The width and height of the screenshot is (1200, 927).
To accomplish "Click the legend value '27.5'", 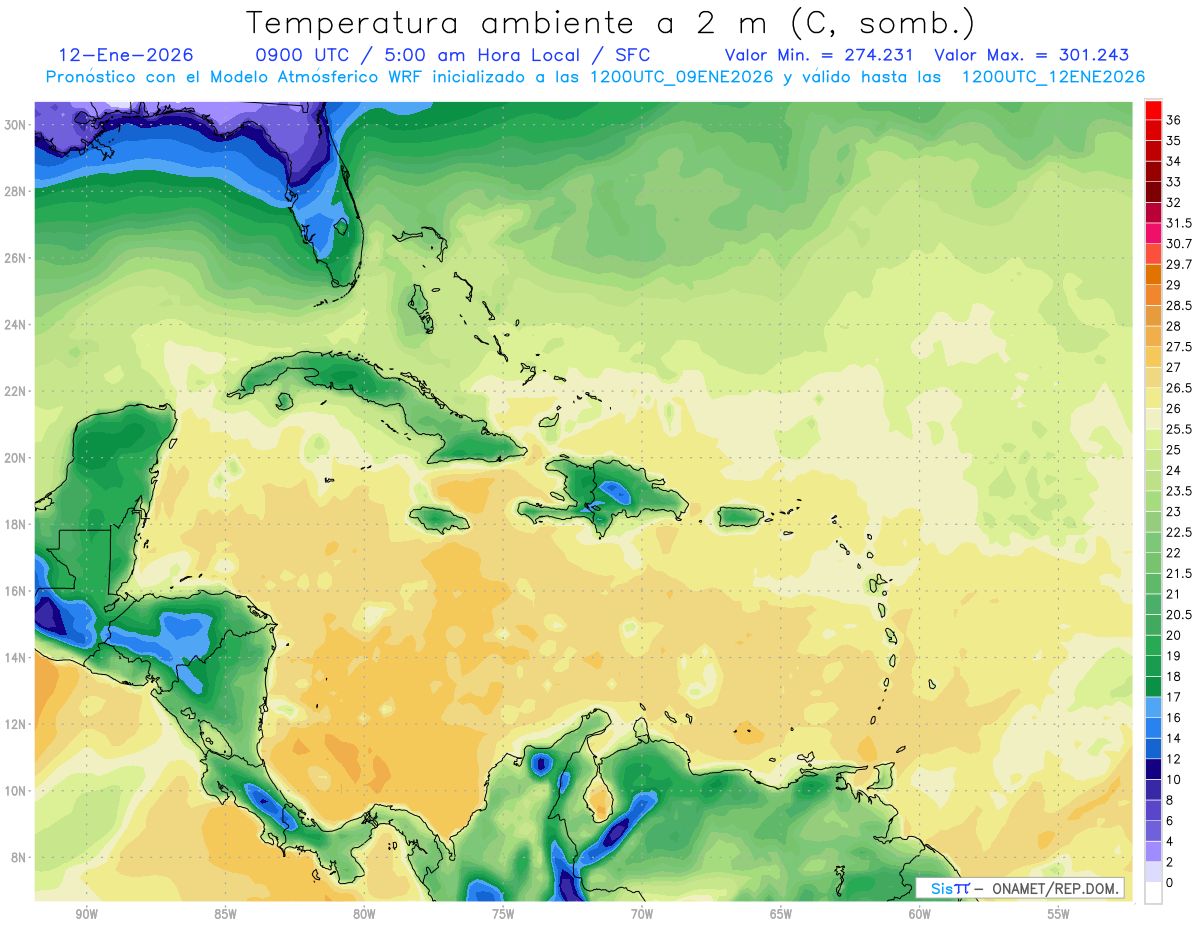I will 1179,347.
